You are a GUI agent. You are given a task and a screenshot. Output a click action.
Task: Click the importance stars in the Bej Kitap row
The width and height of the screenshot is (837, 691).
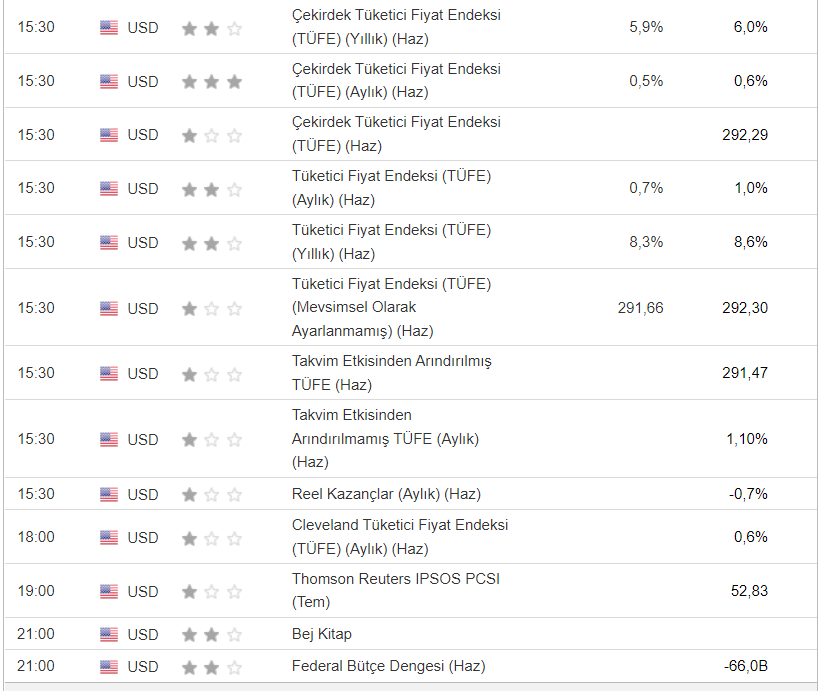pyautogui.click(x=212, y=634)
